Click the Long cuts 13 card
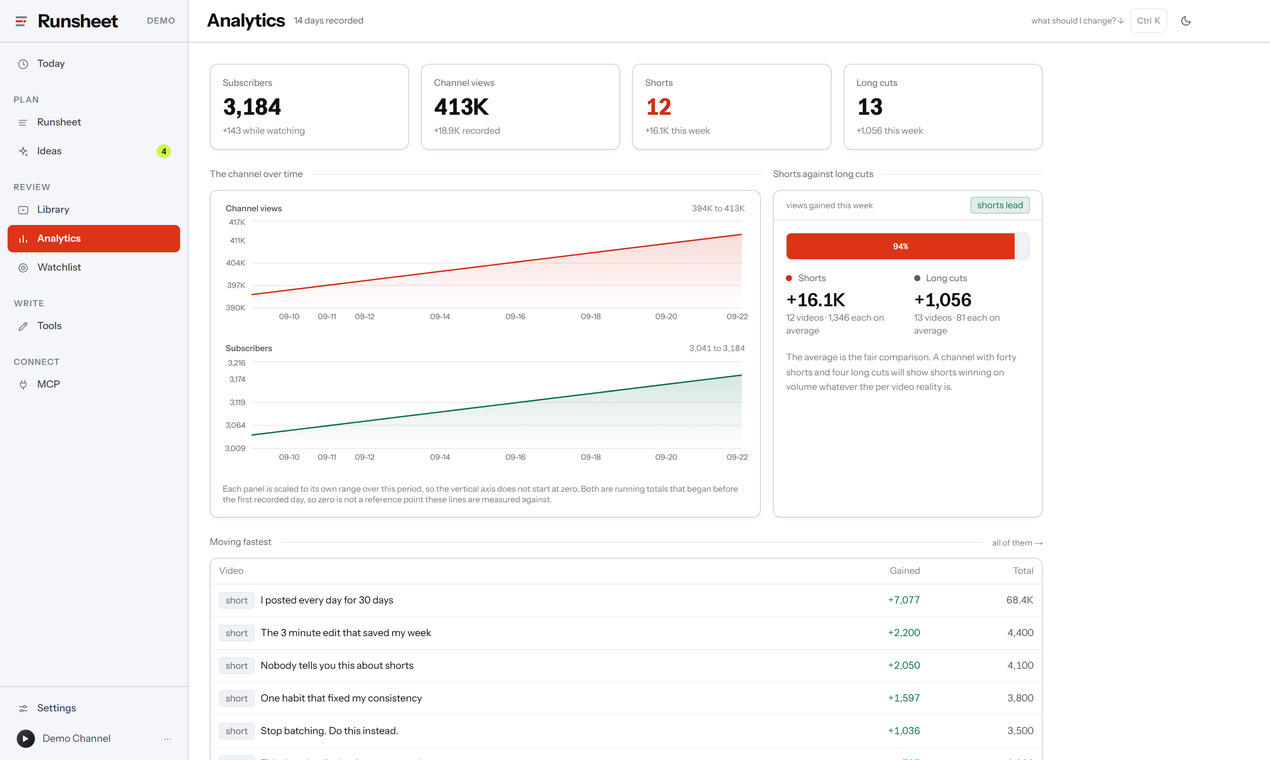This screenshot has width=1270, height=760. pyautogui.click(x=943, y=107)
